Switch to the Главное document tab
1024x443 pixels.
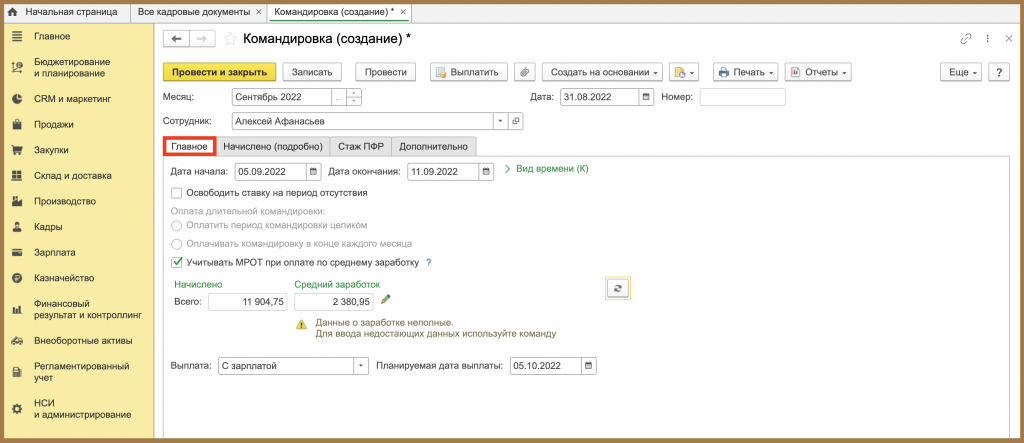(189, 146)
